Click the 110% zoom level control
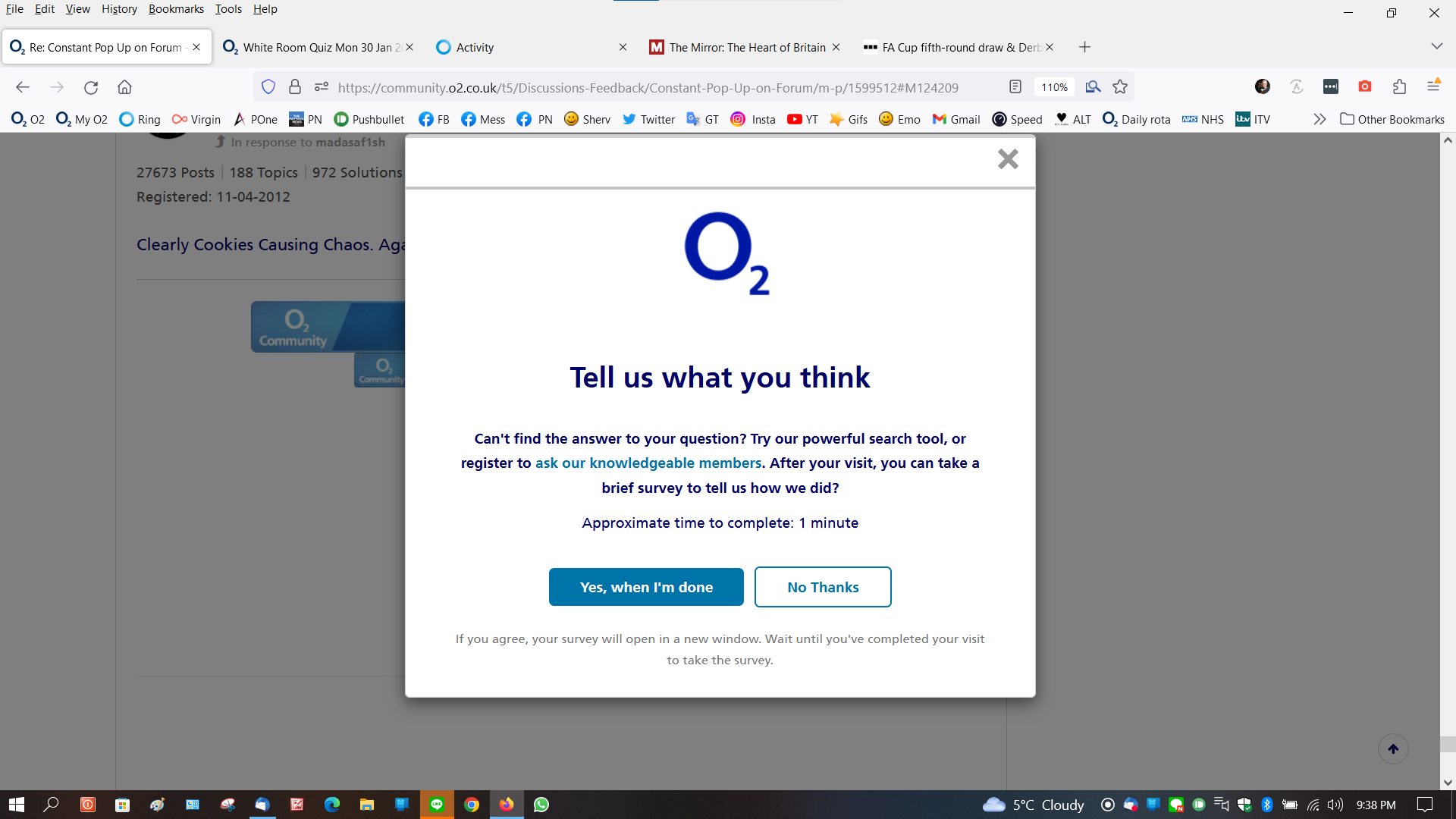Image resolution: width=1456 pixels, height=819 pixels. [x=1054, y=86]
